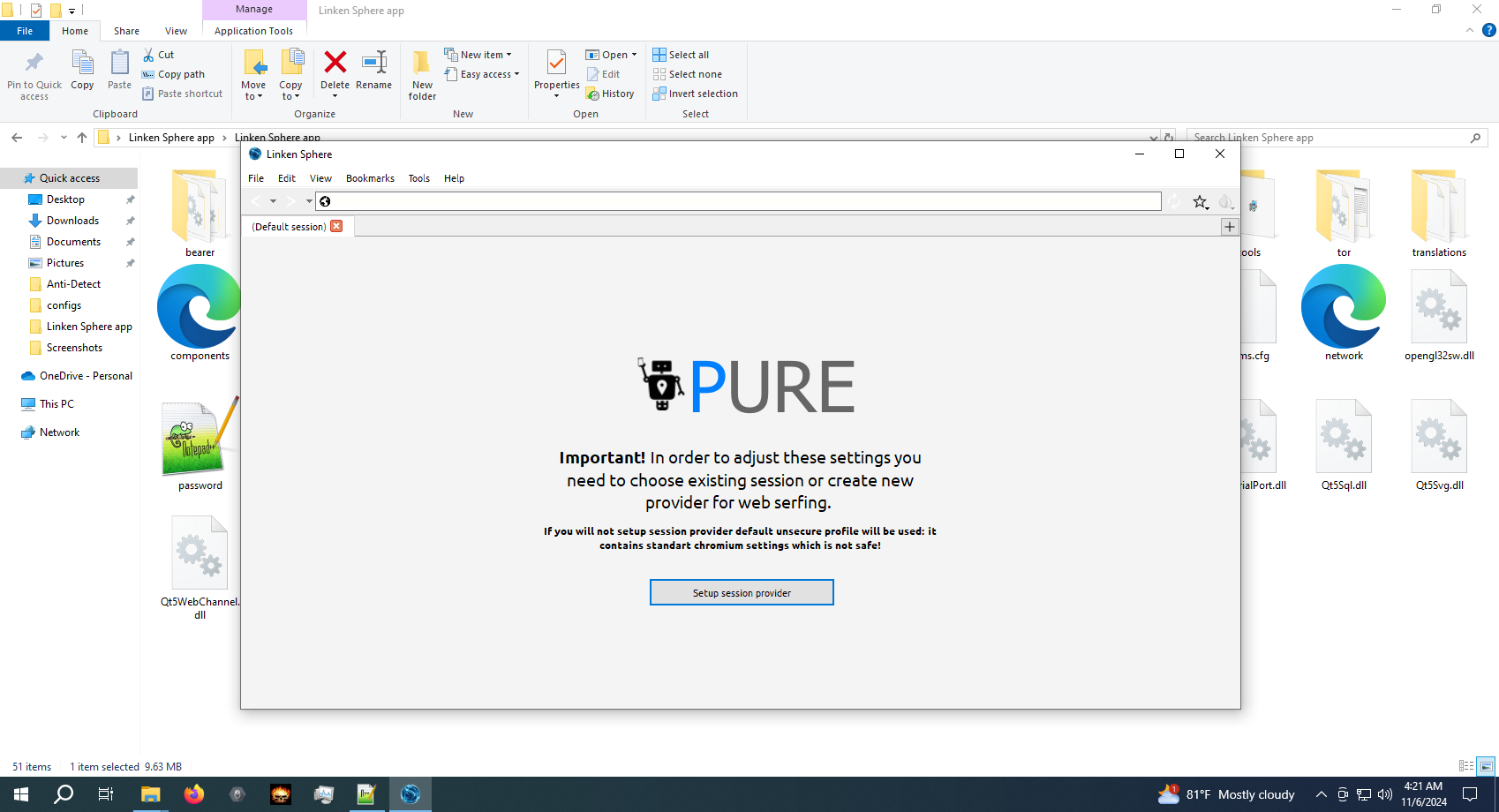Click Select all in the ribbon
1499x812 pixels.
tap(681, 55)
